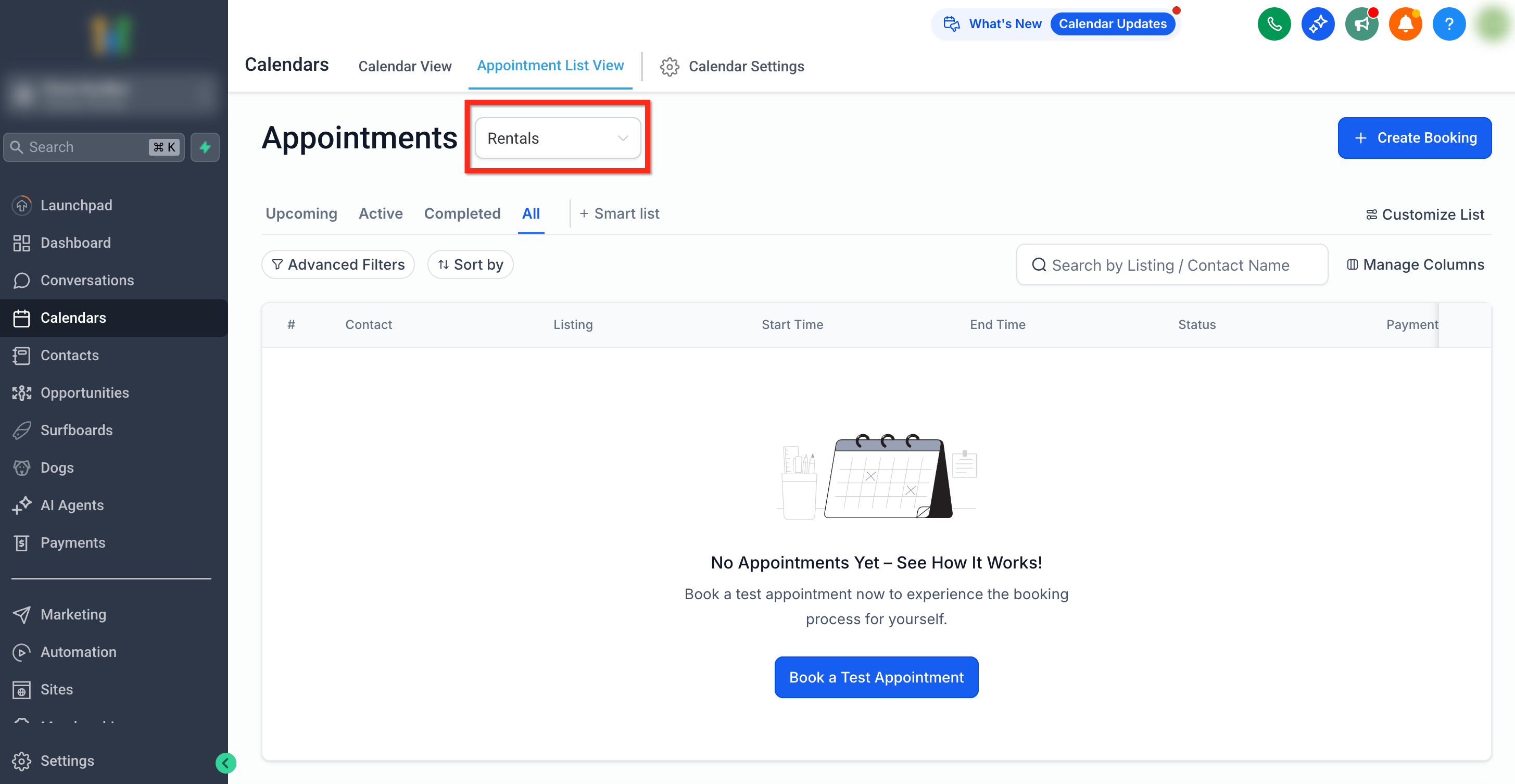Switch to Calendar View tab

[x=405, y=67]
